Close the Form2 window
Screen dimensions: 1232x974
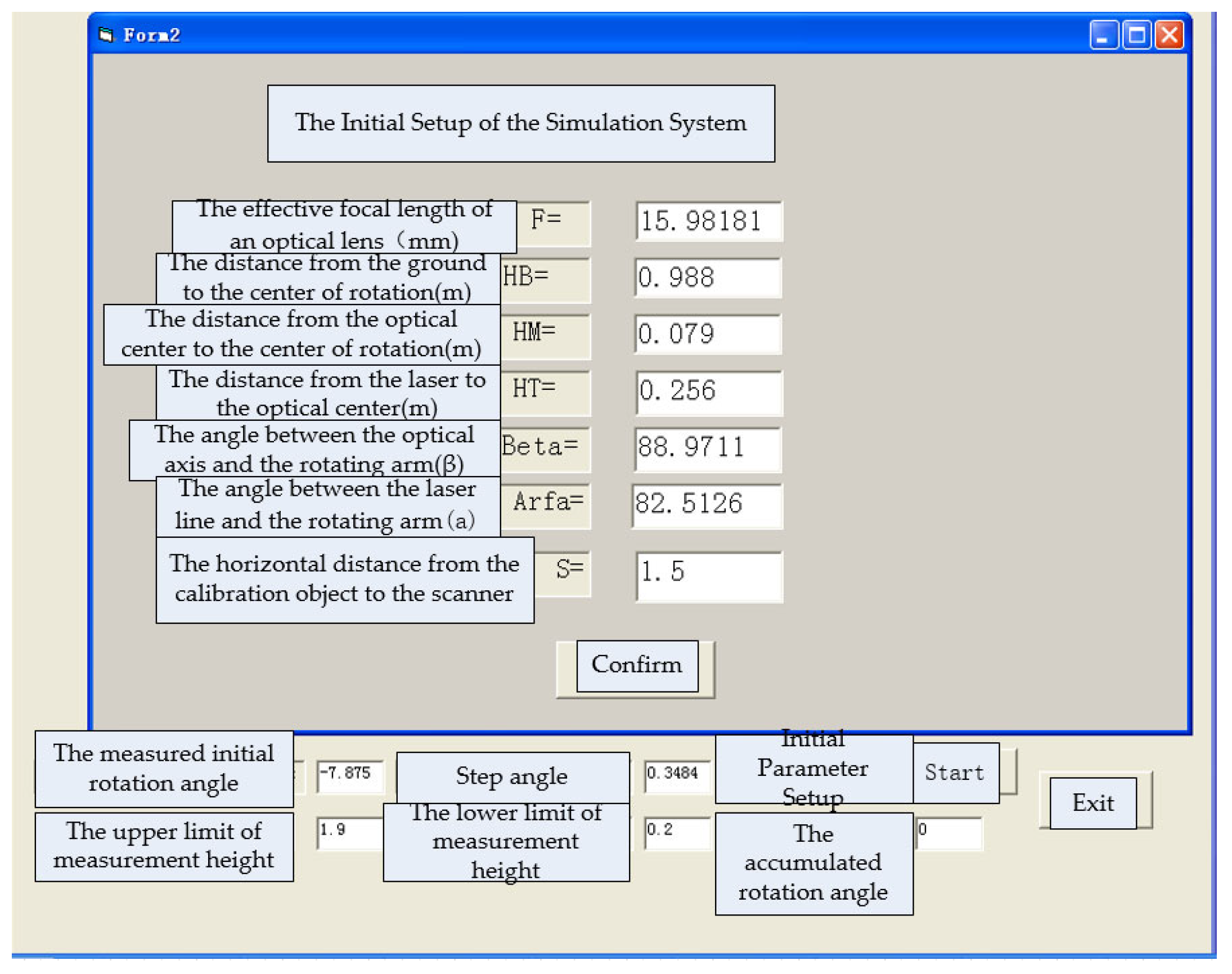click(1170, 35)
